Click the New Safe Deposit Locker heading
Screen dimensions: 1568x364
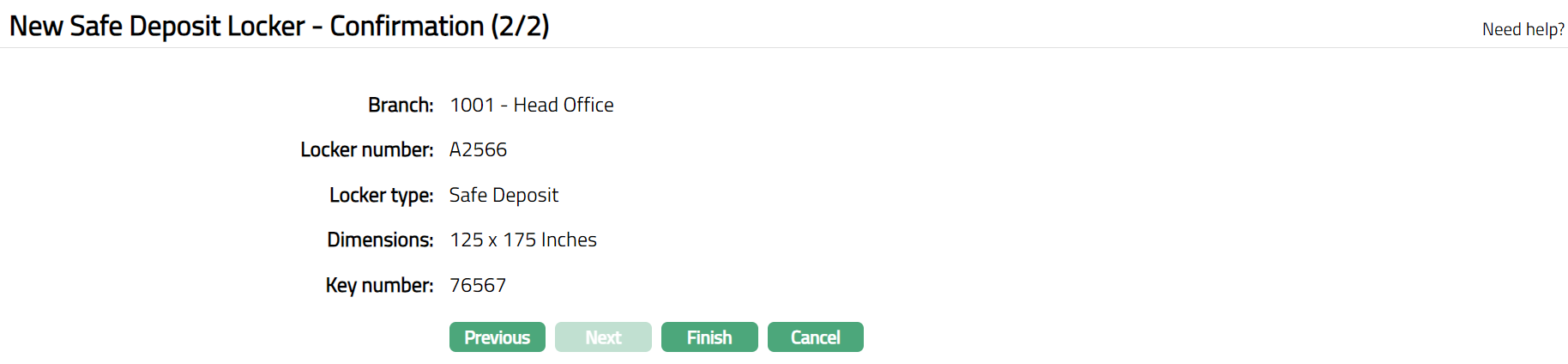[157, 27]
